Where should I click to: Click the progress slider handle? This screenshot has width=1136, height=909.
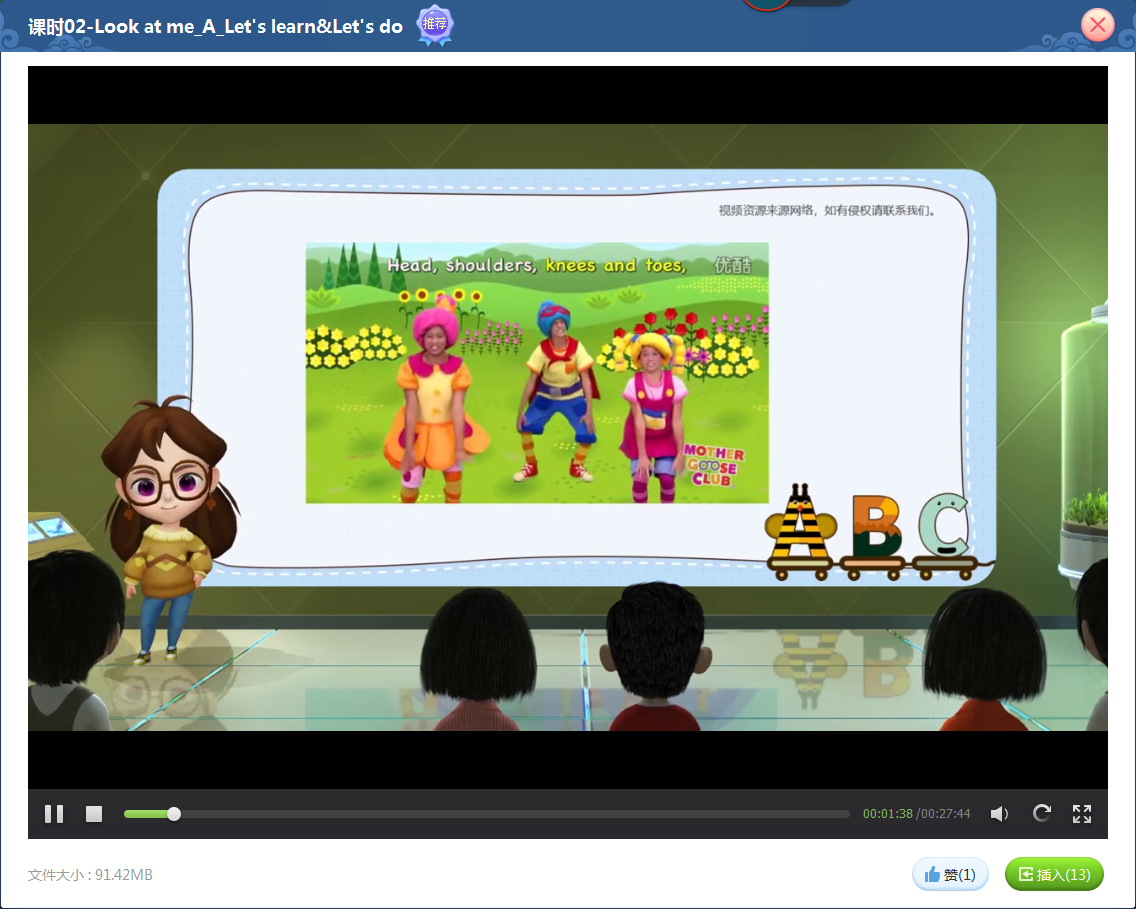coord(174,814)
